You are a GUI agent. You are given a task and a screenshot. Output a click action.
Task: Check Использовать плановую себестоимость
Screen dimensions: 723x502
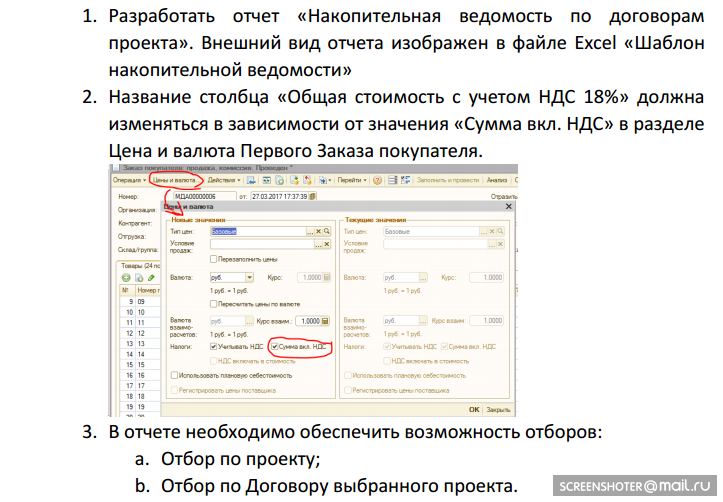click(176, 375)
